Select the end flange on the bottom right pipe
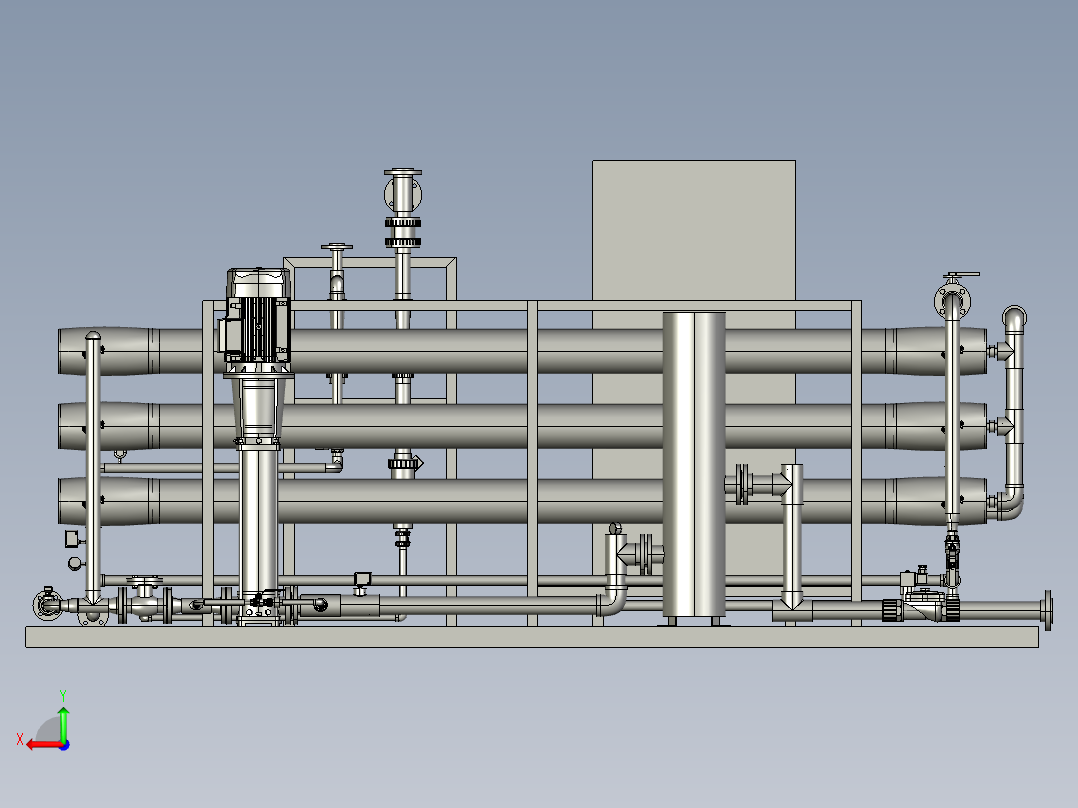Screen dimensions: 1078x808 point(1048,610)
